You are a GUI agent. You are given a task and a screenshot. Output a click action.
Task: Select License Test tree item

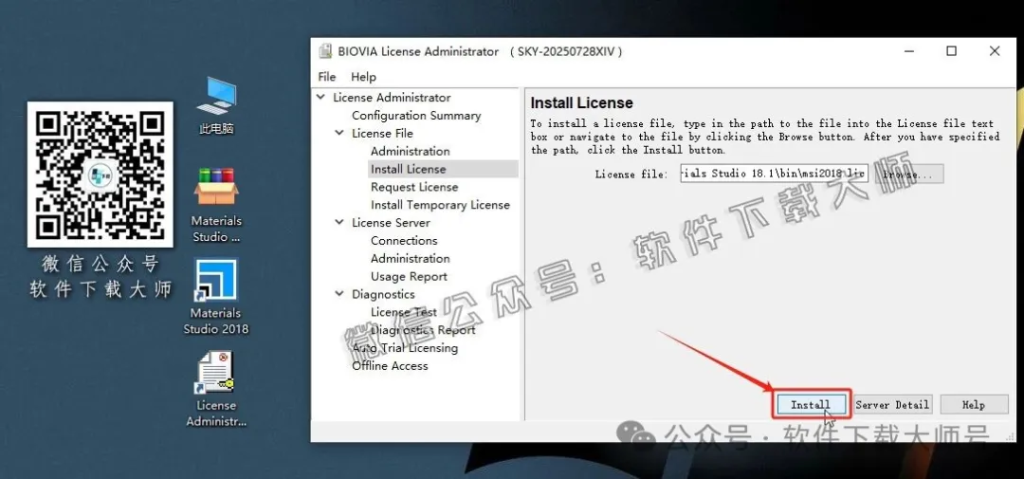click(404, 312)
